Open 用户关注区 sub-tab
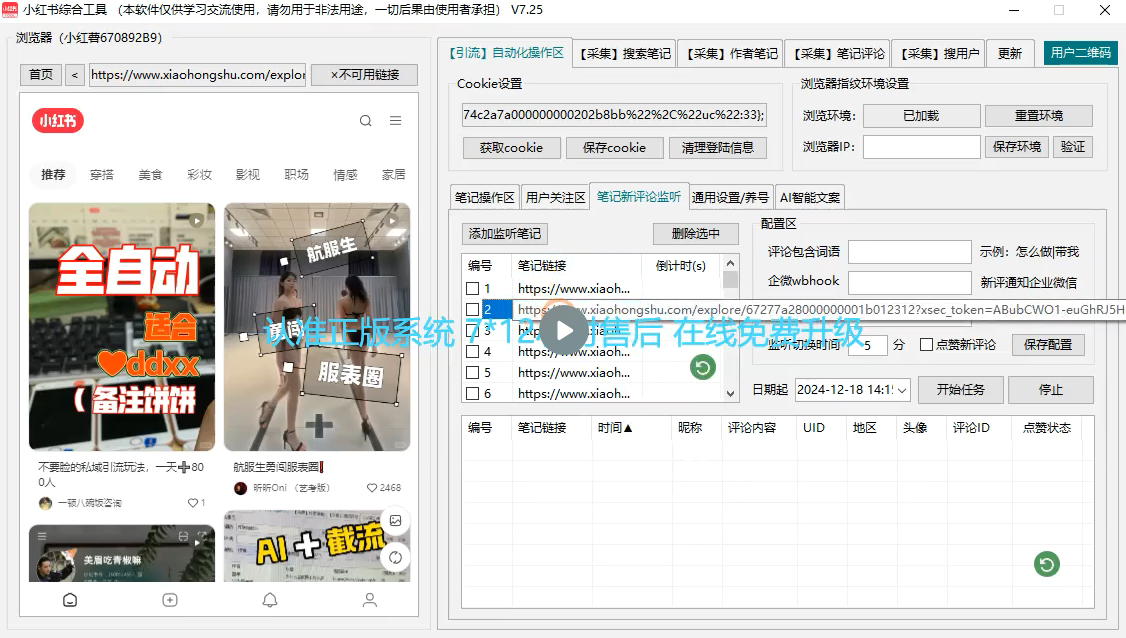 (555, 198)
